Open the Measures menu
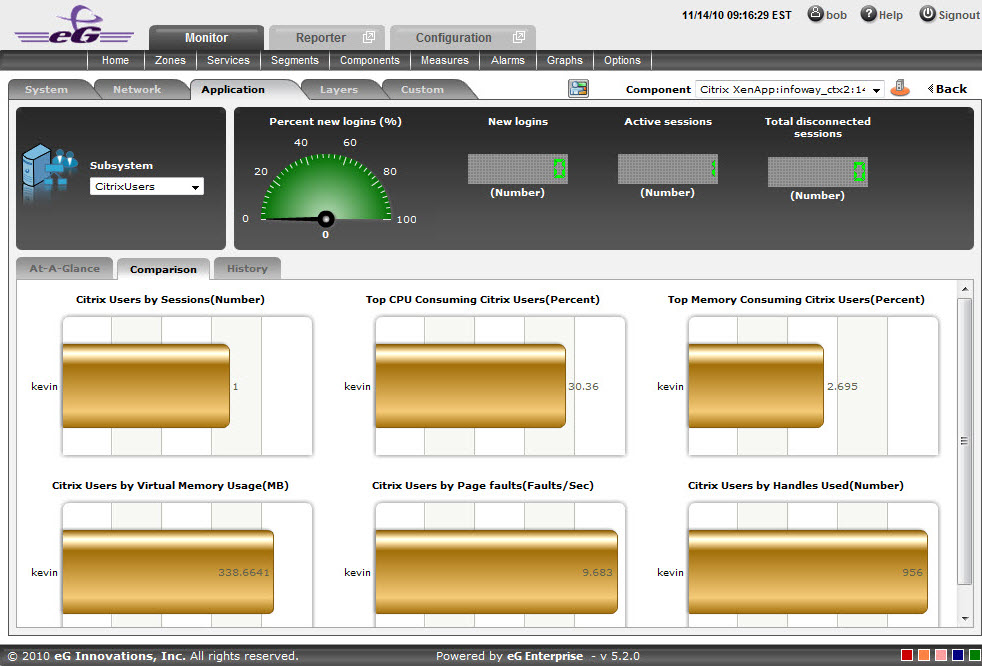Screen dimensions: 982x666 pos(445,60)
